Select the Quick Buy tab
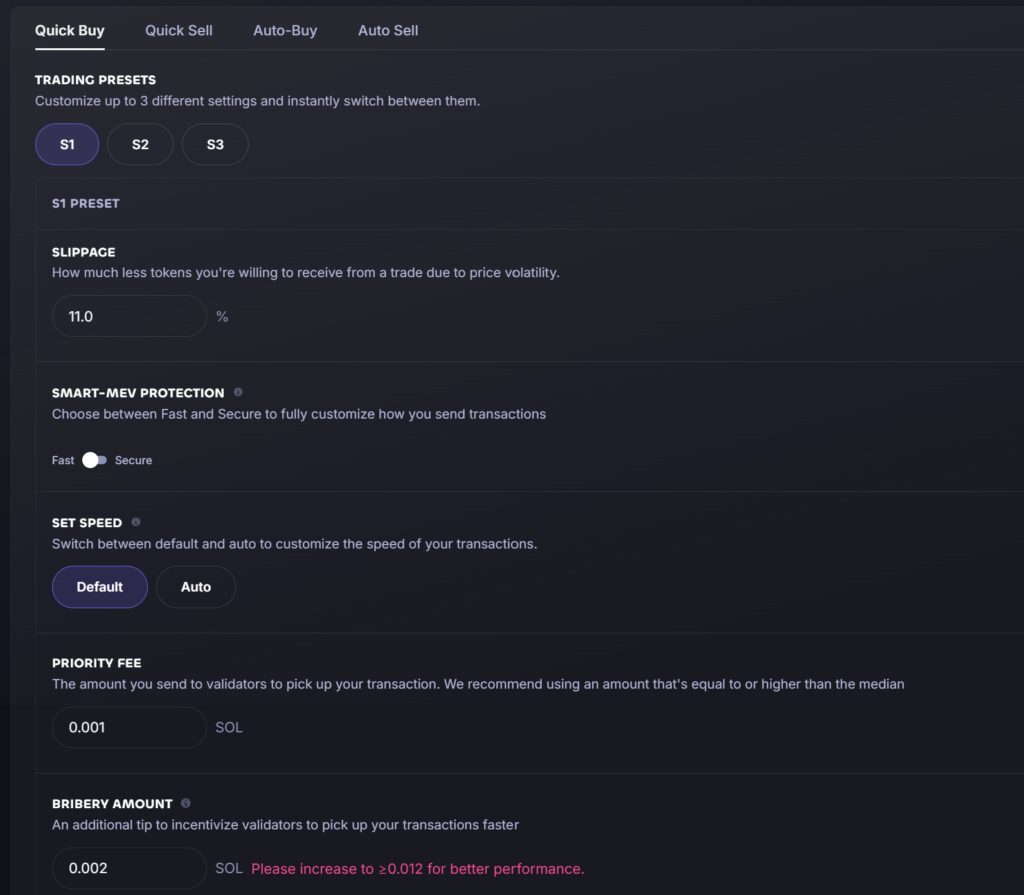Screen dimensions: 1024x895 point(69,30)
